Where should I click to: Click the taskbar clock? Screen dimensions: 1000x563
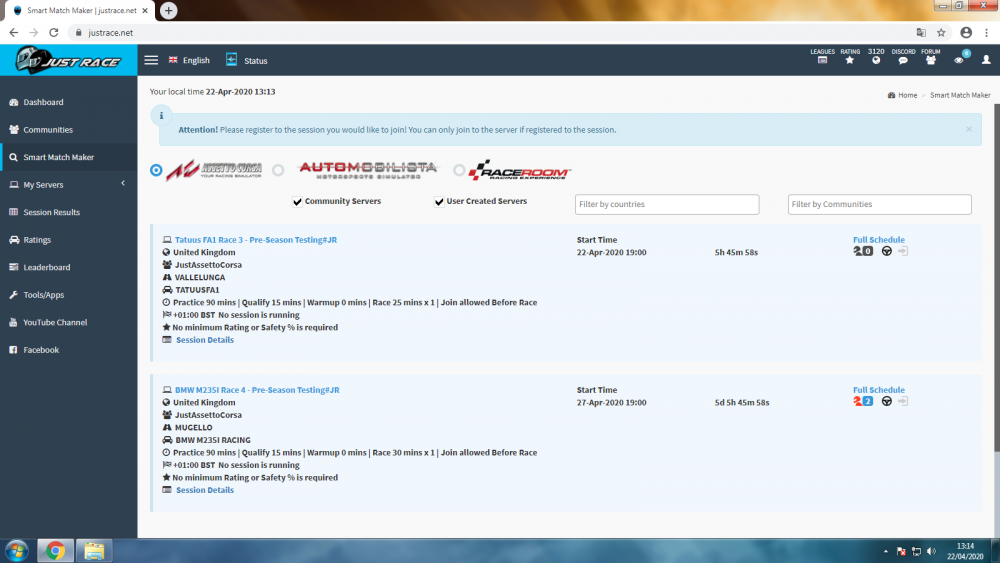(x=965, y=551)
